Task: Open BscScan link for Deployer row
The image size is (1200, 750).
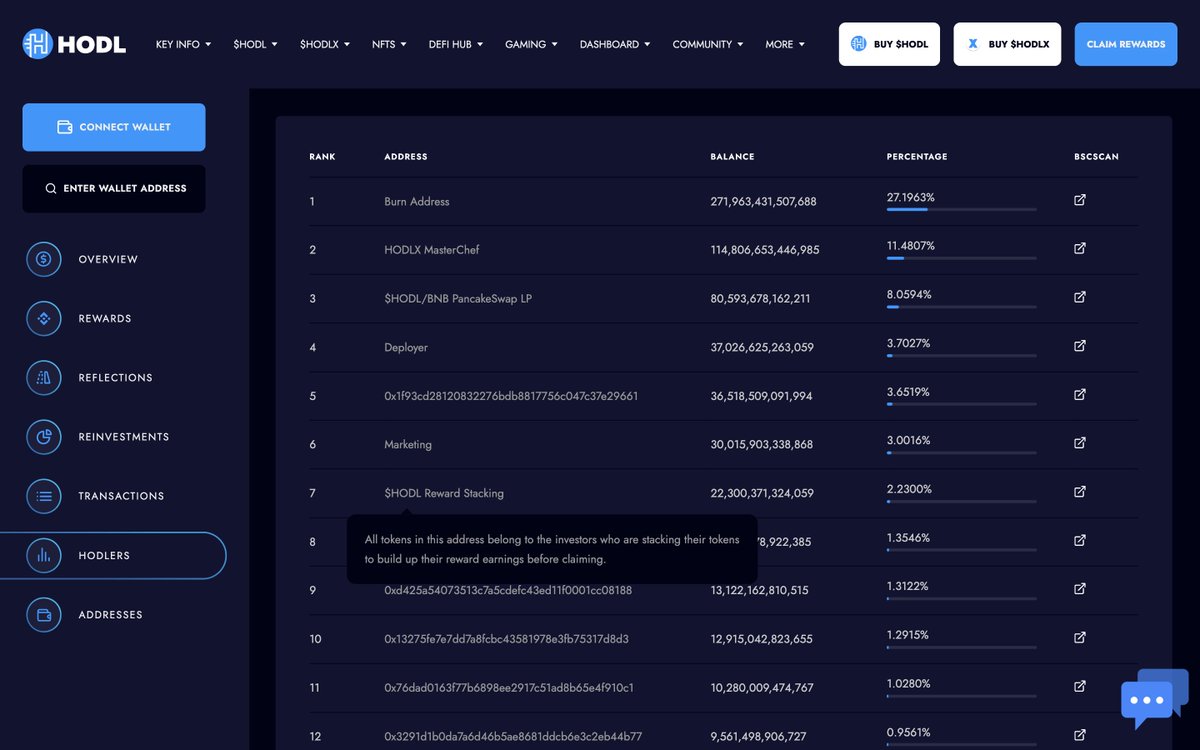Action: [1080, 346]
